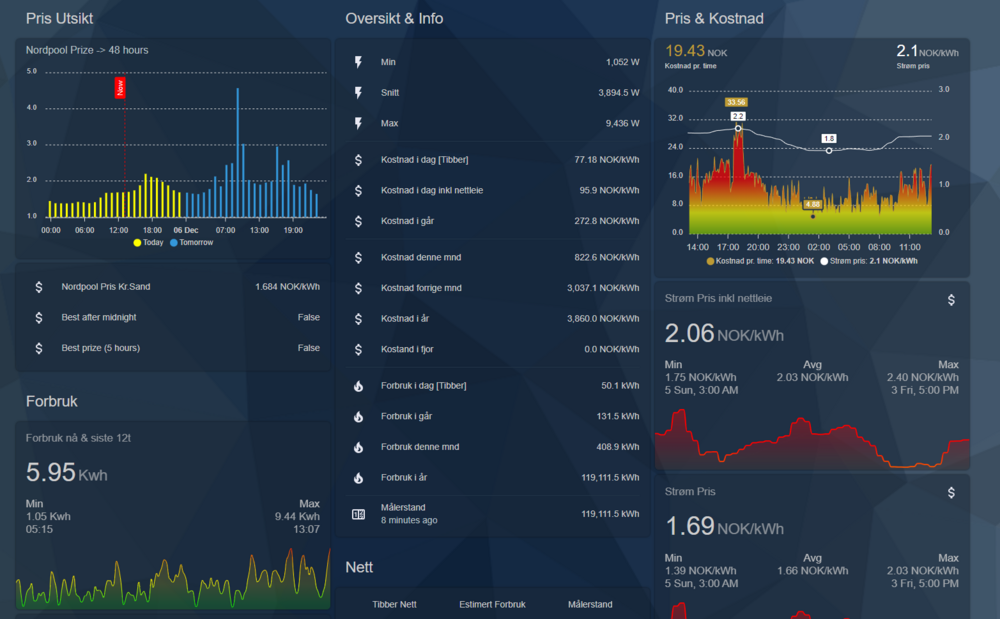
Task: Select the flash icon beside Max
Action: click(x=359, y=124)
